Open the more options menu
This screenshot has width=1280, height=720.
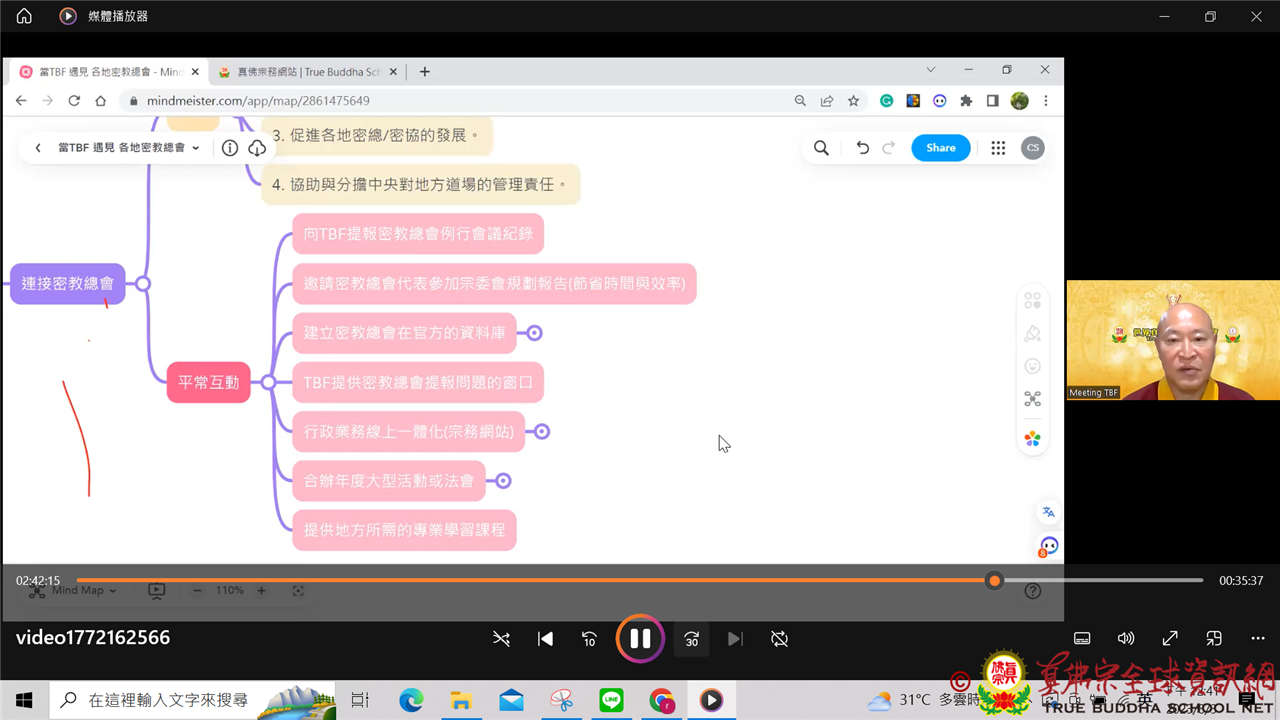(x=1258, y=639)
